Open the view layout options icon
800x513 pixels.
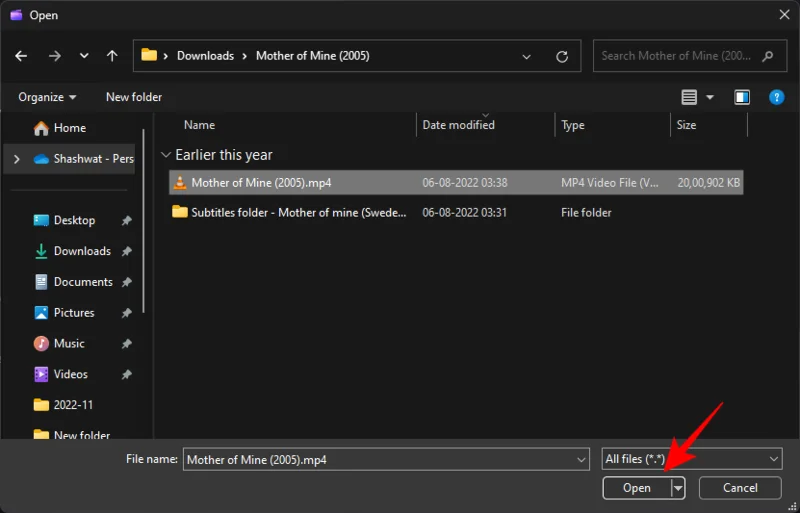click(689, 97)
